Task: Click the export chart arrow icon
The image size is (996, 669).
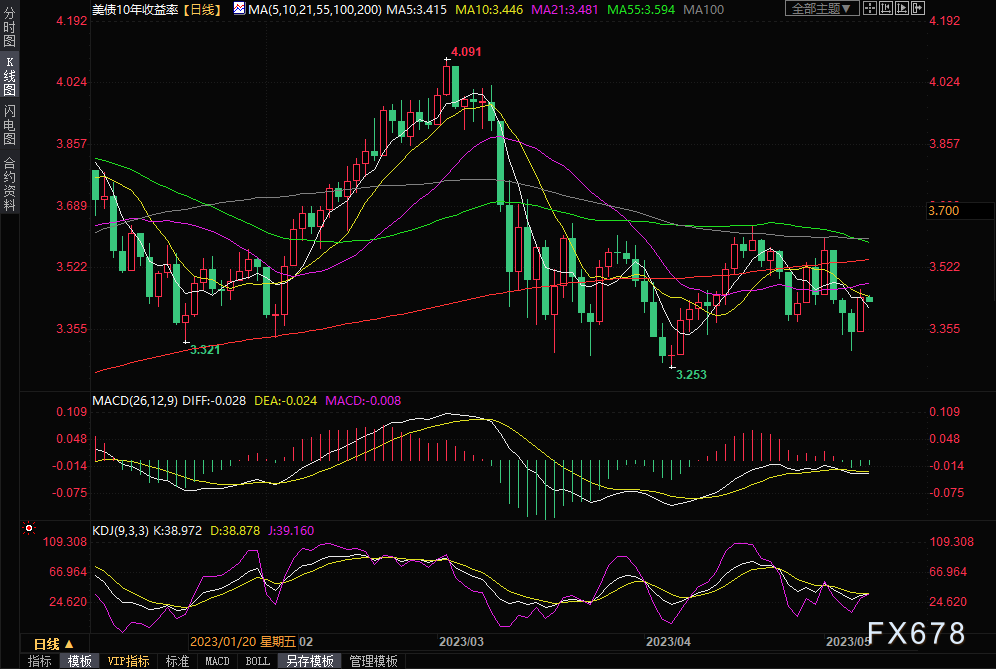Action: pyautogui.click(x=918, y=8)
